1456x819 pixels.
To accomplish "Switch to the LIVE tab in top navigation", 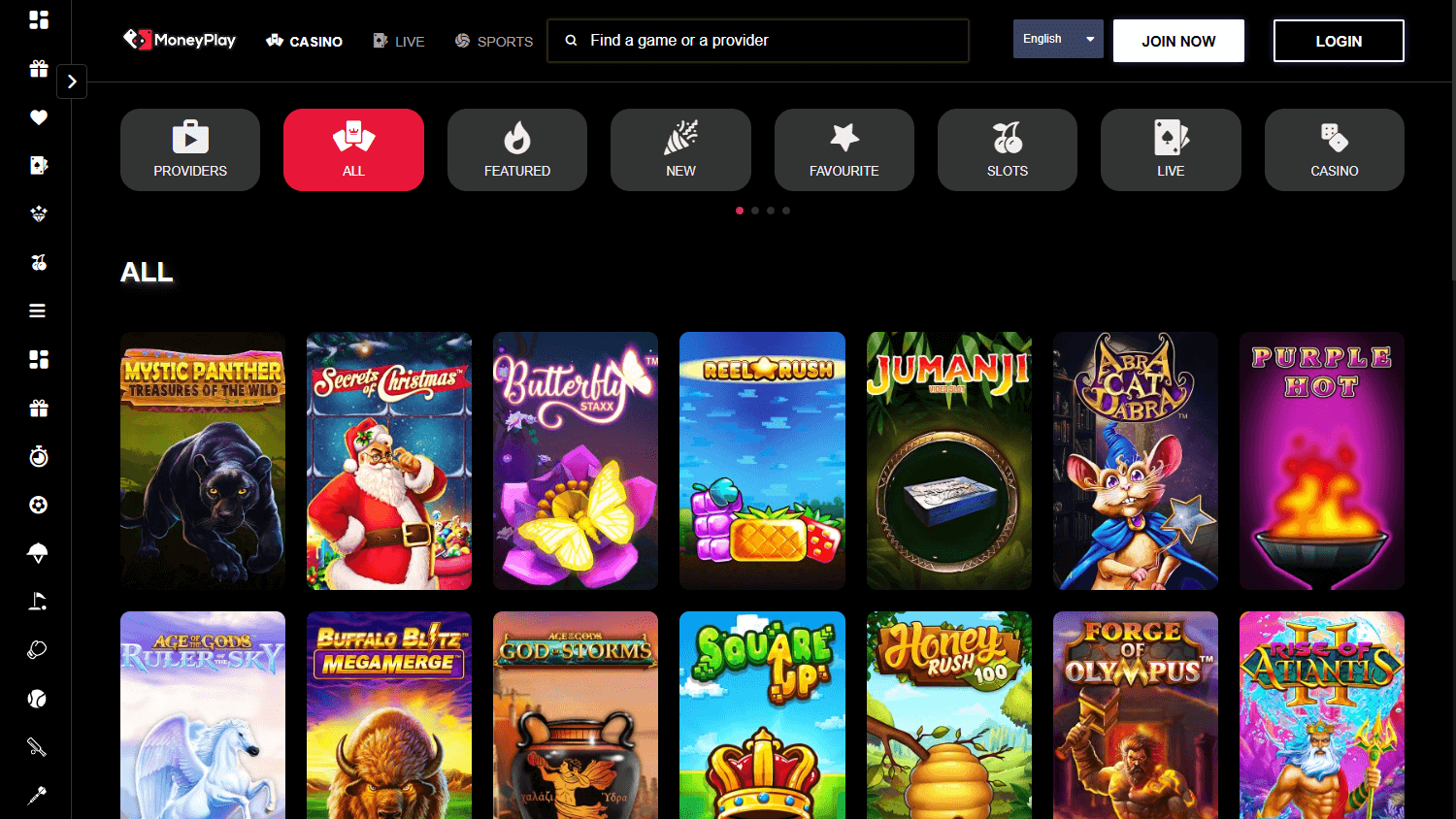I will tap(399, 41).
